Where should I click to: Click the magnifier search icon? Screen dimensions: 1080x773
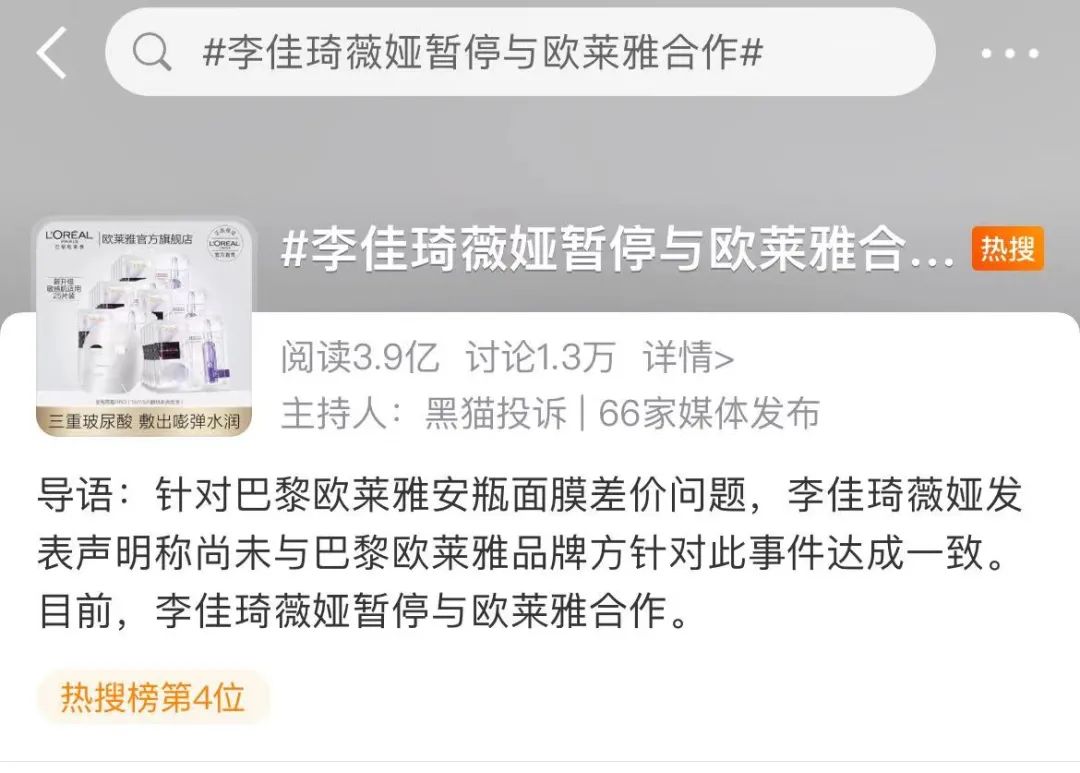tap(152, 52)
